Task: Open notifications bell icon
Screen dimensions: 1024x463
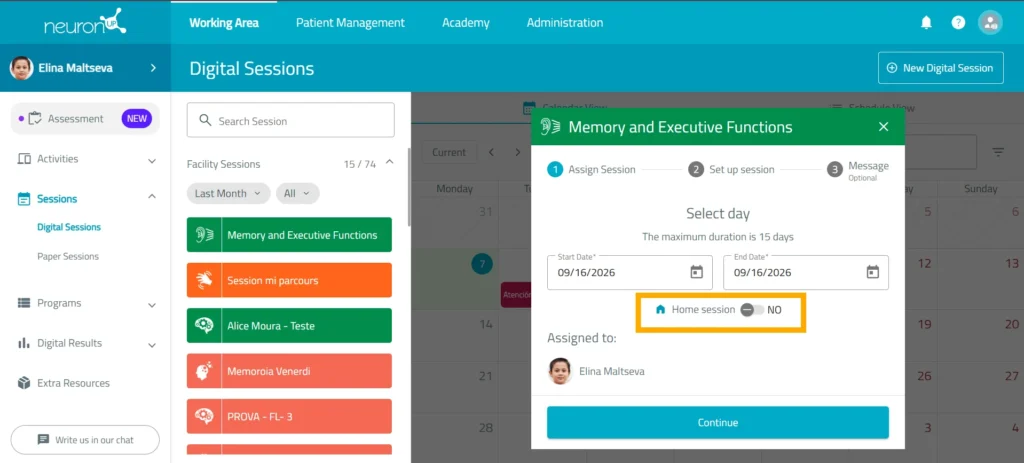Action: coord(926,23)
